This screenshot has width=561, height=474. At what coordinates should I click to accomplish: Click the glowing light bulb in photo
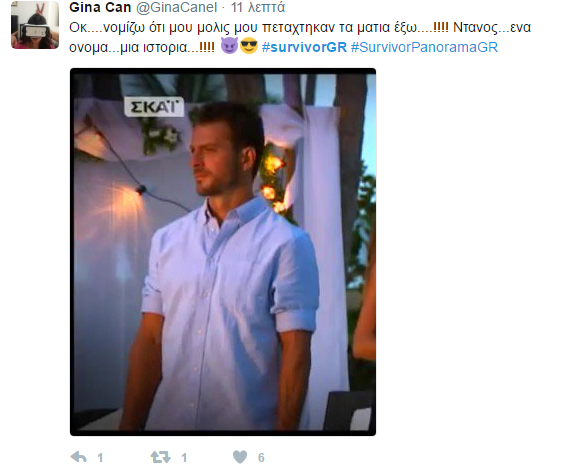(x=141, y=189)
